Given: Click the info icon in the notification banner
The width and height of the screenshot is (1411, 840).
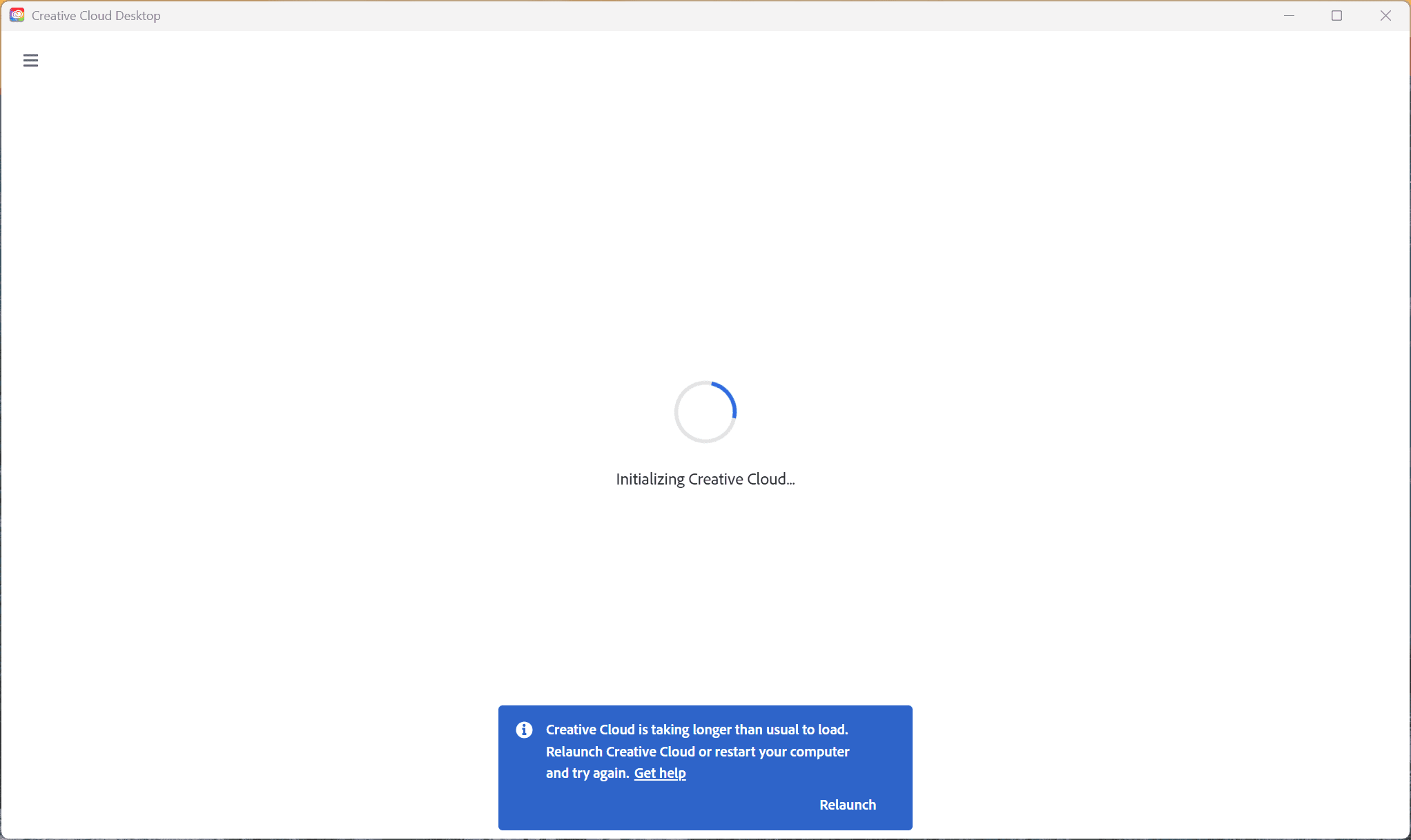Looking at the screenshot, I should 524,730.
